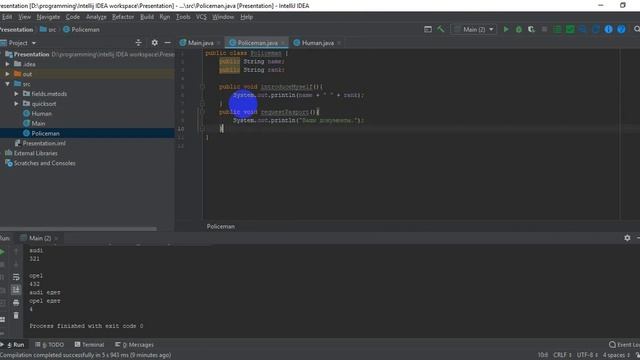Print the Run console output
Viewport: 640px width, 360px height.
coord(16,303)
